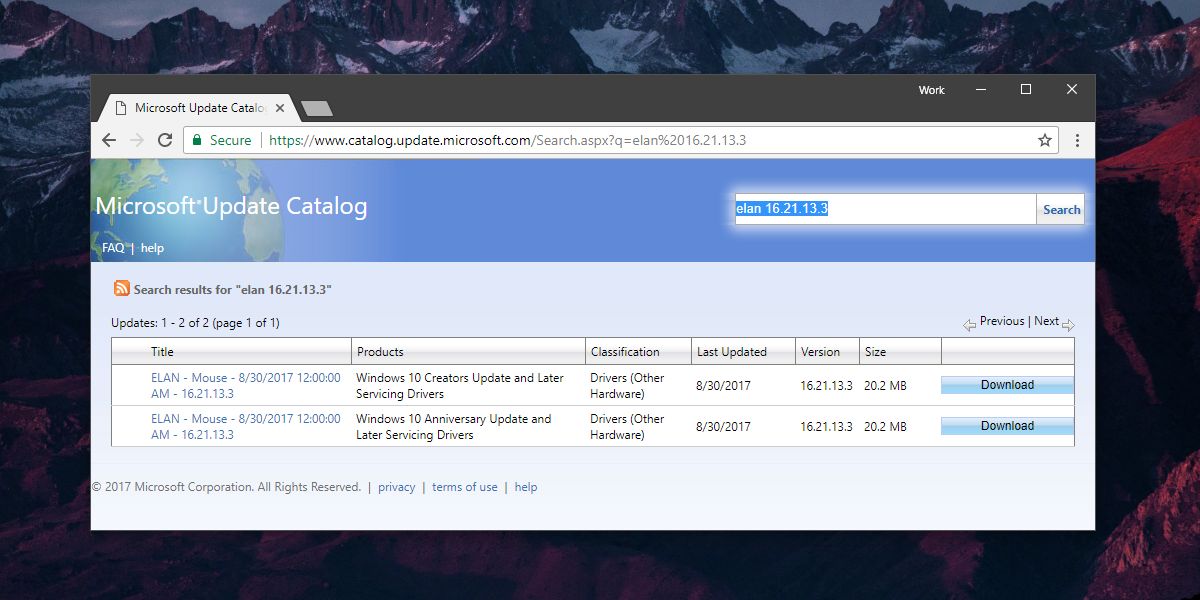Click the browser forward arrow

point(137,140)
